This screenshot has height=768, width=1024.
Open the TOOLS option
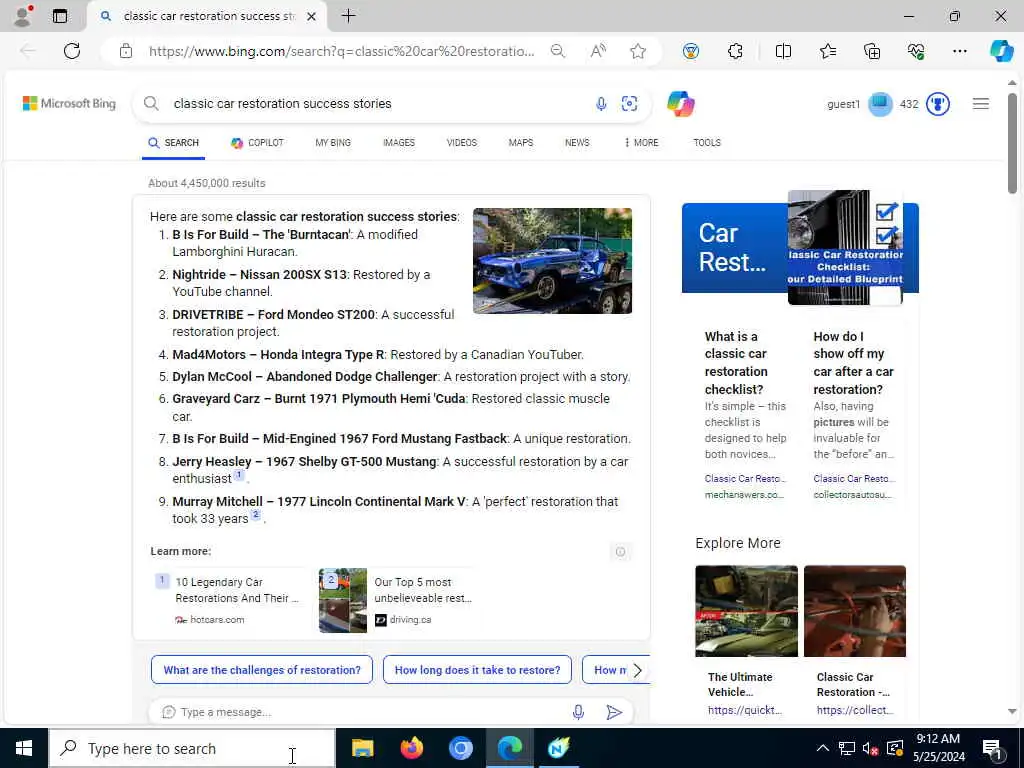[707, 142]
